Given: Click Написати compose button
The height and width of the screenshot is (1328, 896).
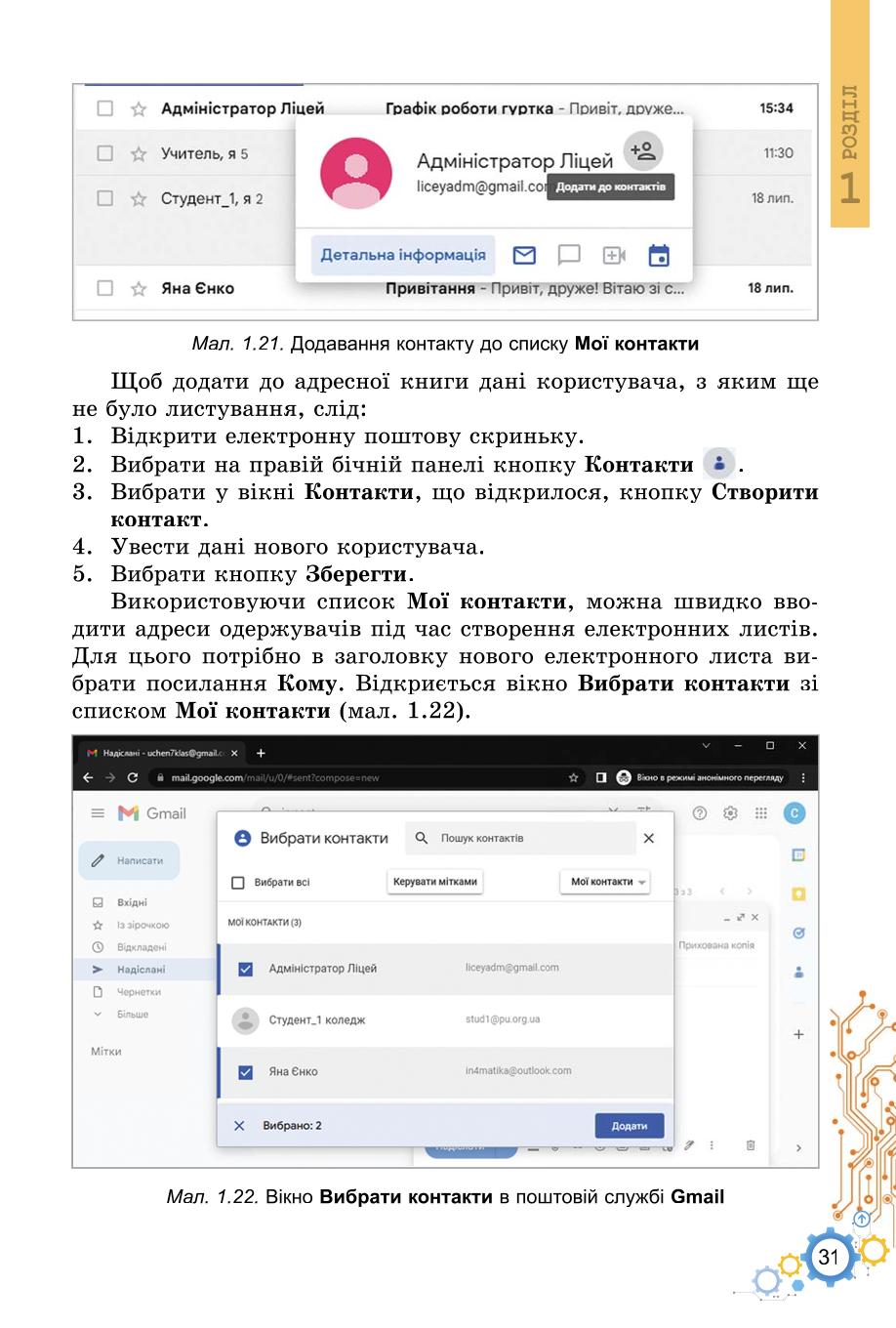Looking at the screenshot, I should click(129, 860).
